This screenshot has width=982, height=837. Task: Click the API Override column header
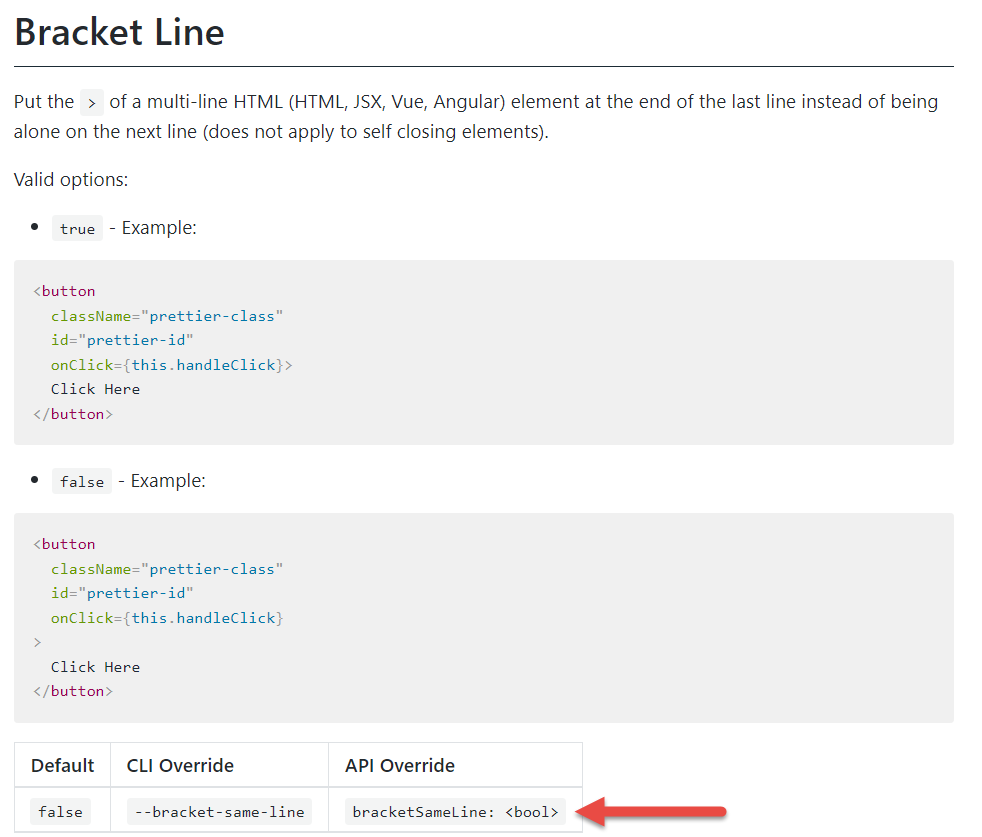pos(398,764)
